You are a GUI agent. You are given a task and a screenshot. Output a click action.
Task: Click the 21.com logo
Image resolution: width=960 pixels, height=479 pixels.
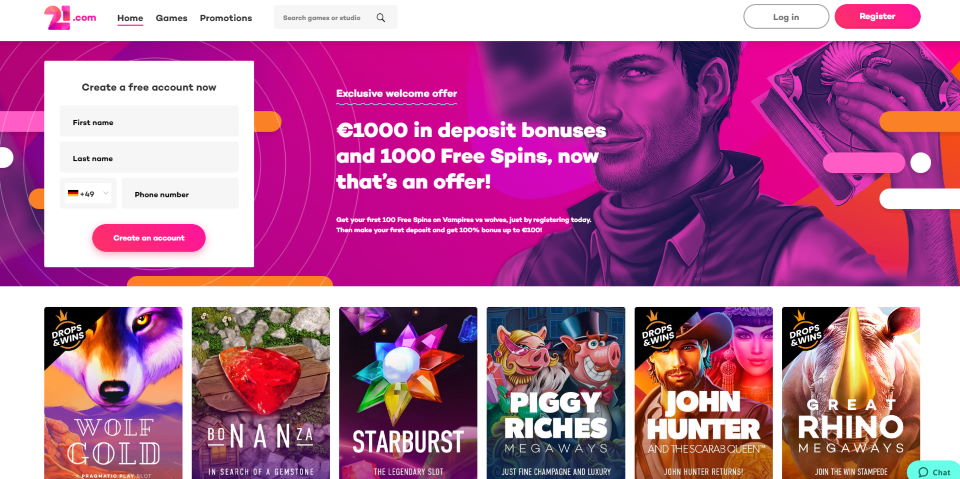tap(70, 18)
